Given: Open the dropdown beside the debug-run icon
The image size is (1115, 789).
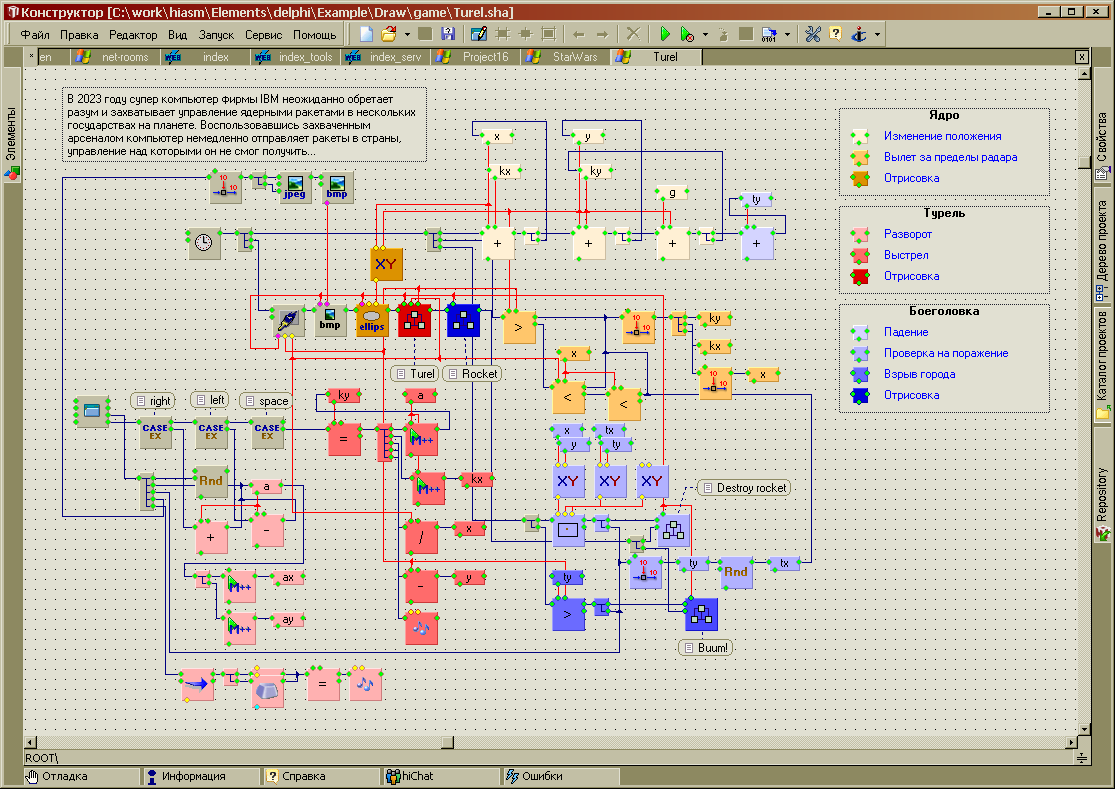Looking at the screenshot, I should [x=706, y=34].
